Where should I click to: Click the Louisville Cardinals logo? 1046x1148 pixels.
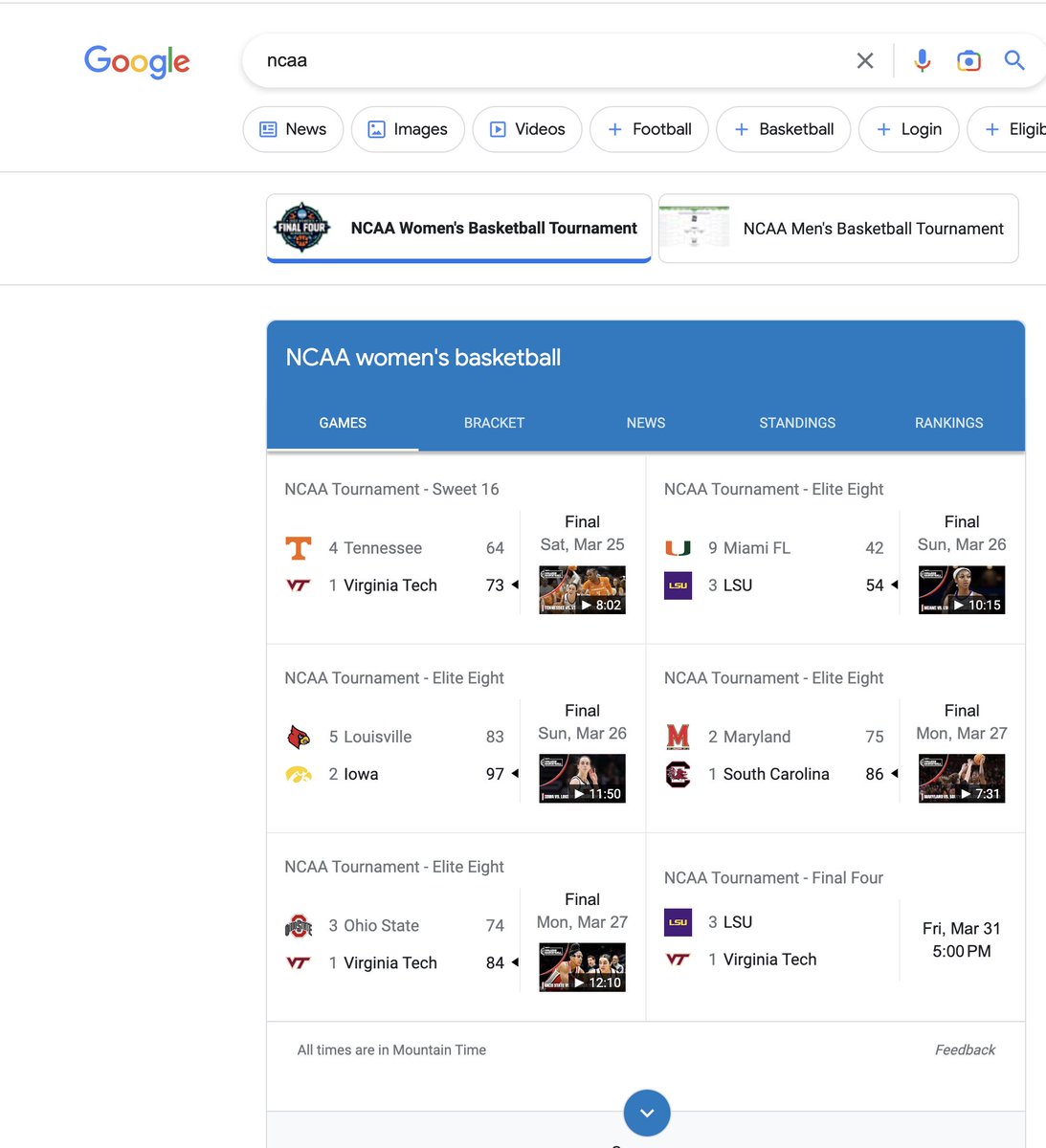click(x=299, y=737)
